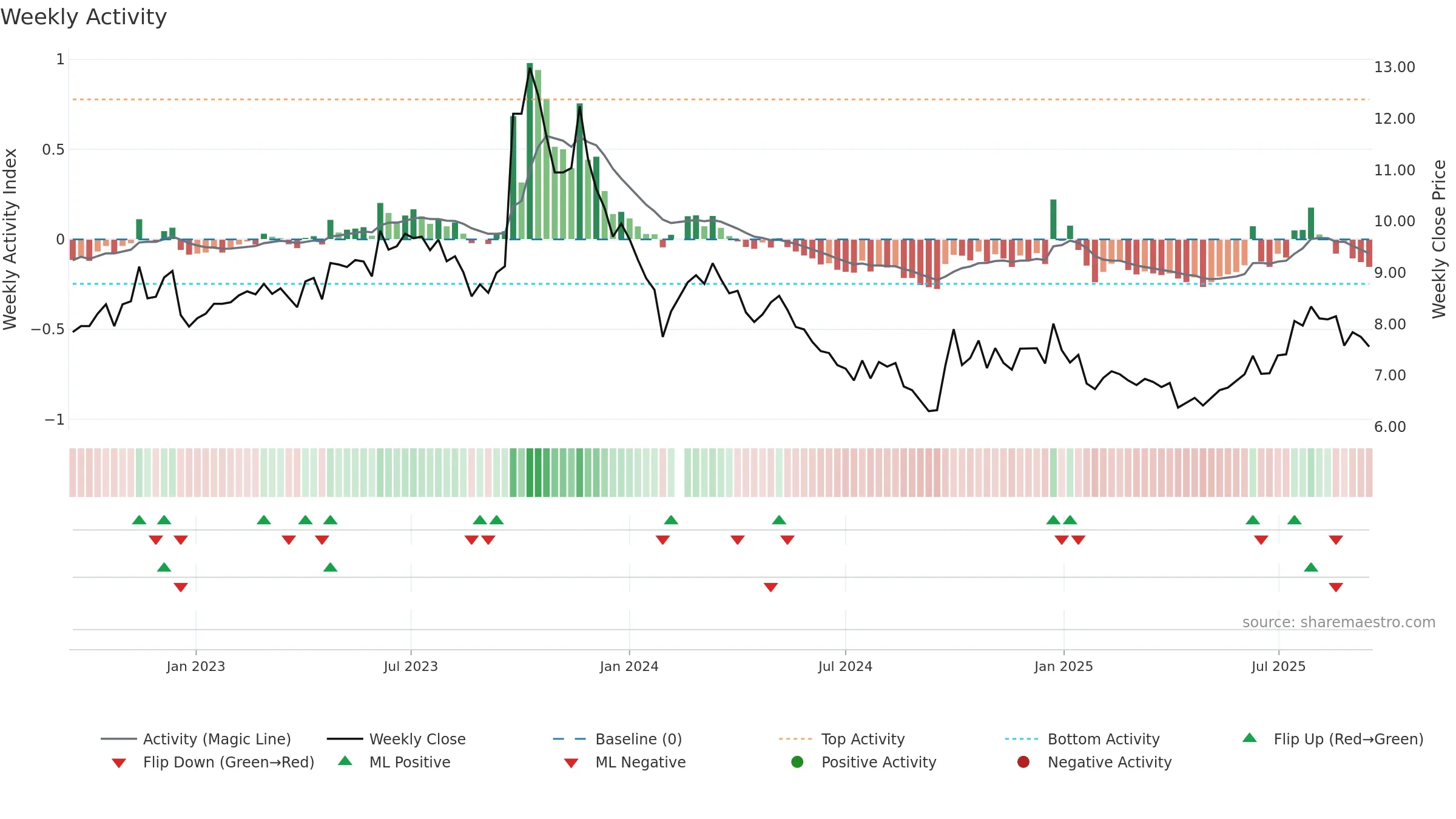Click the ML Positive marker just after Jul 2025

pyautogui.click(x=1311, y=567)
